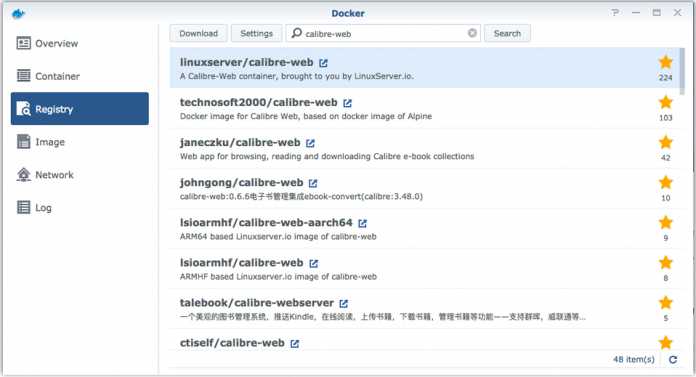
Task: Open the Overview section
Action: 80,43
